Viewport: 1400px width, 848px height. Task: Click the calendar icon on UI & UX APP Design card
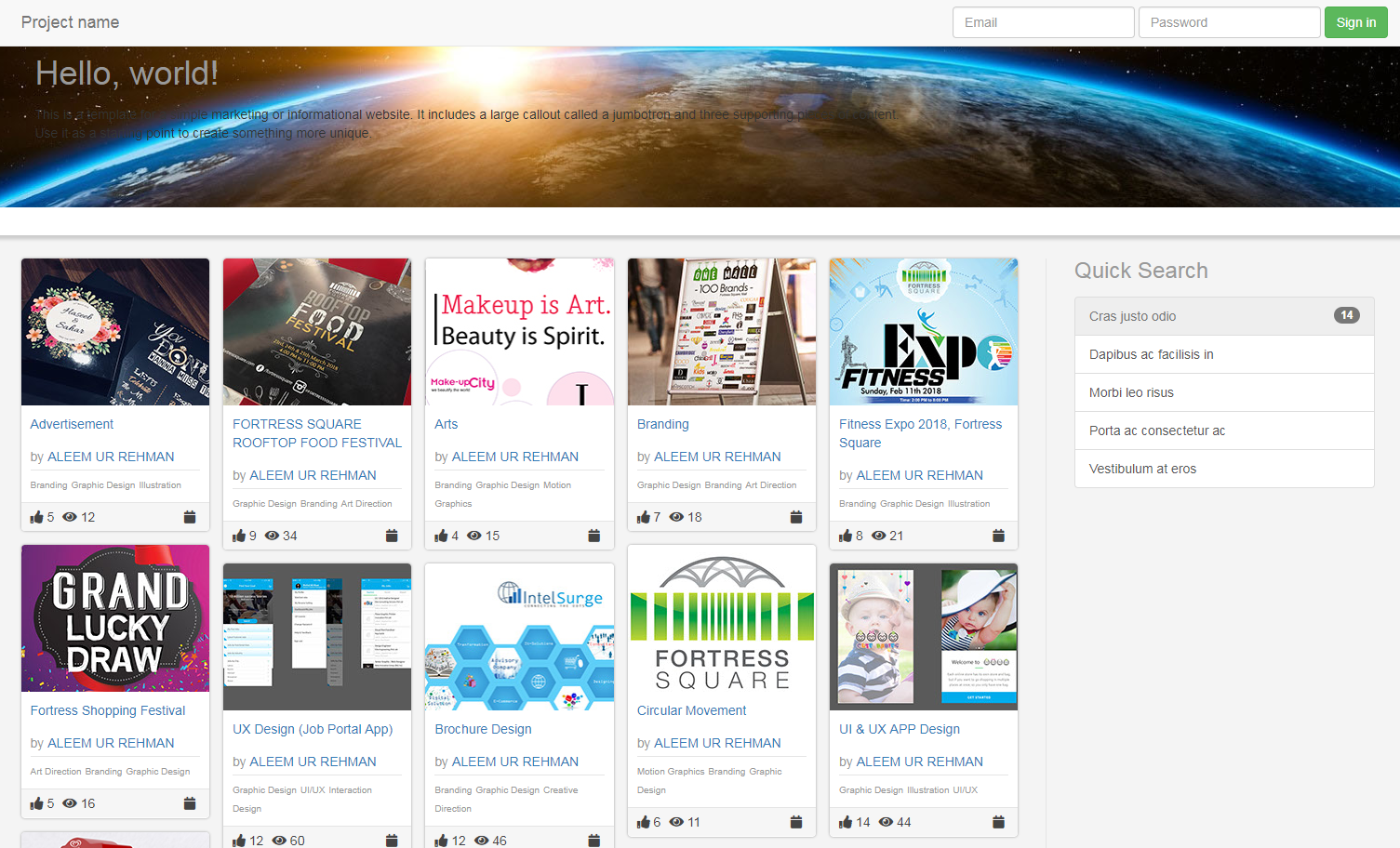pyautogui.click(x=998, y=822)
